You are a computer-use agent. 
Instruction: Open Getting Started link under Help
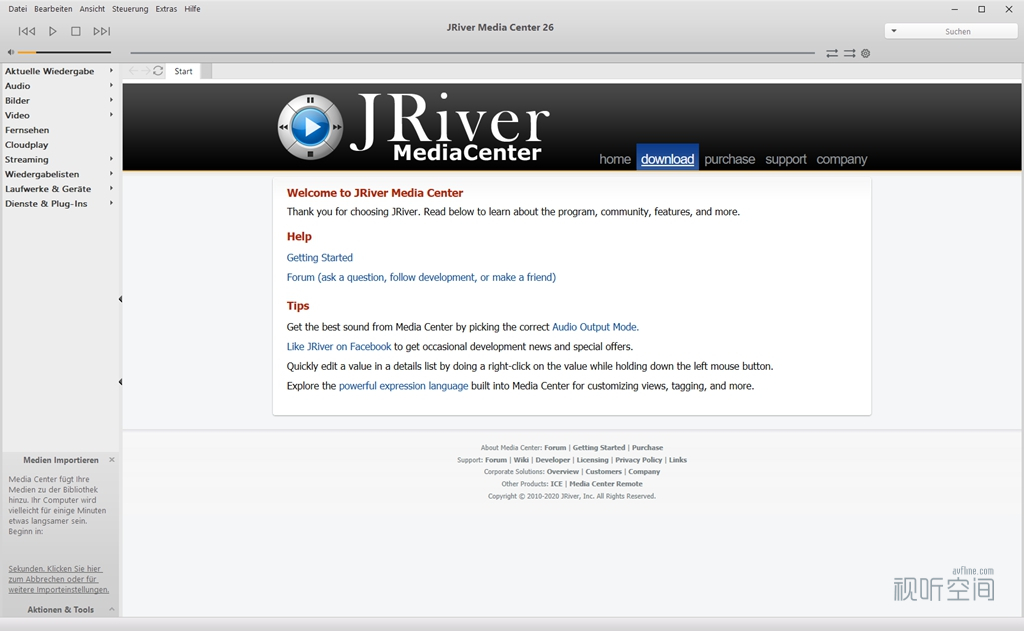click(319, 257)
